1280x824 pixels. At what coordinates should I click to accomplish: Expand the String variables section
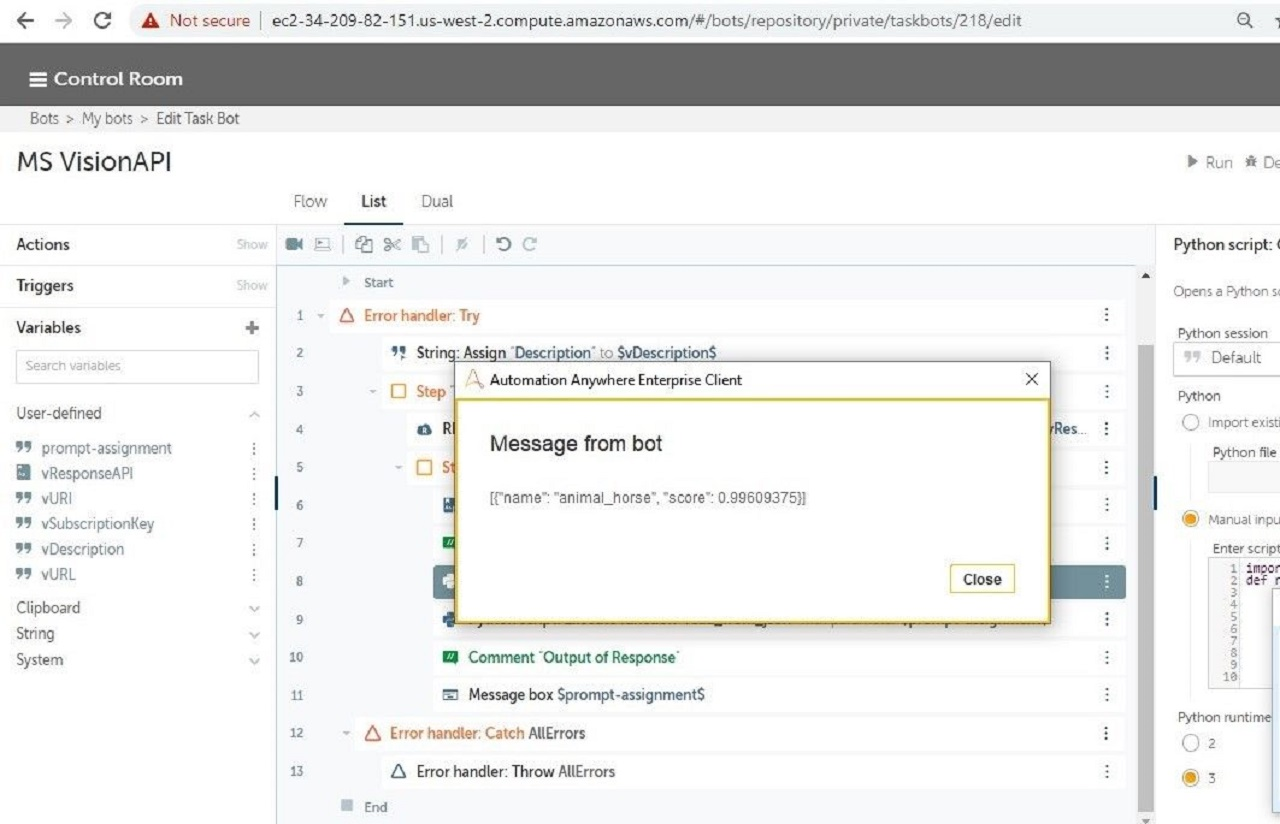click(x=254, y=634)
